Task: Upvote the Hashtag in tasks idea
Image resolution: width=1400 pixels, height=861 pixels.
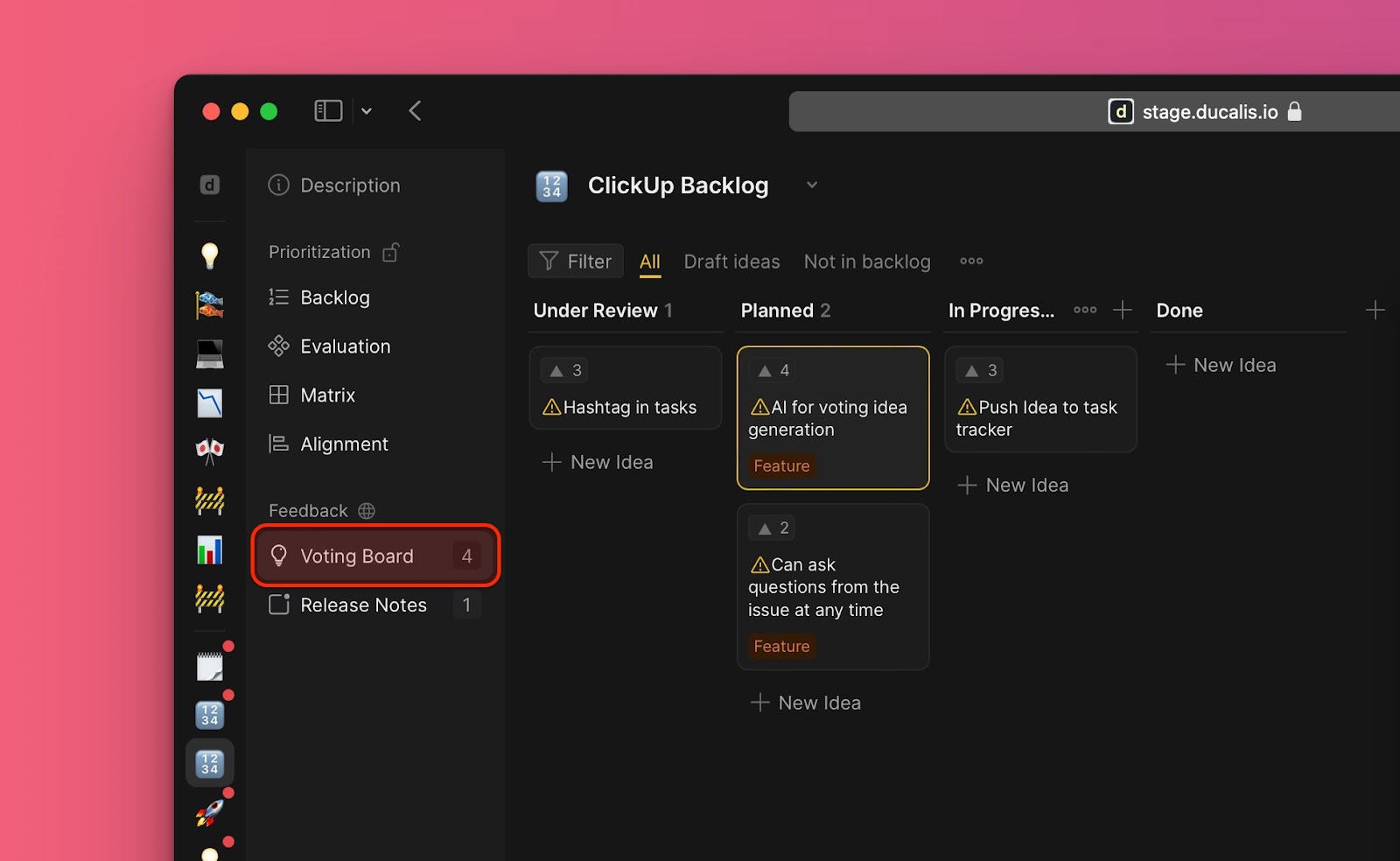Action: point(565,371)
